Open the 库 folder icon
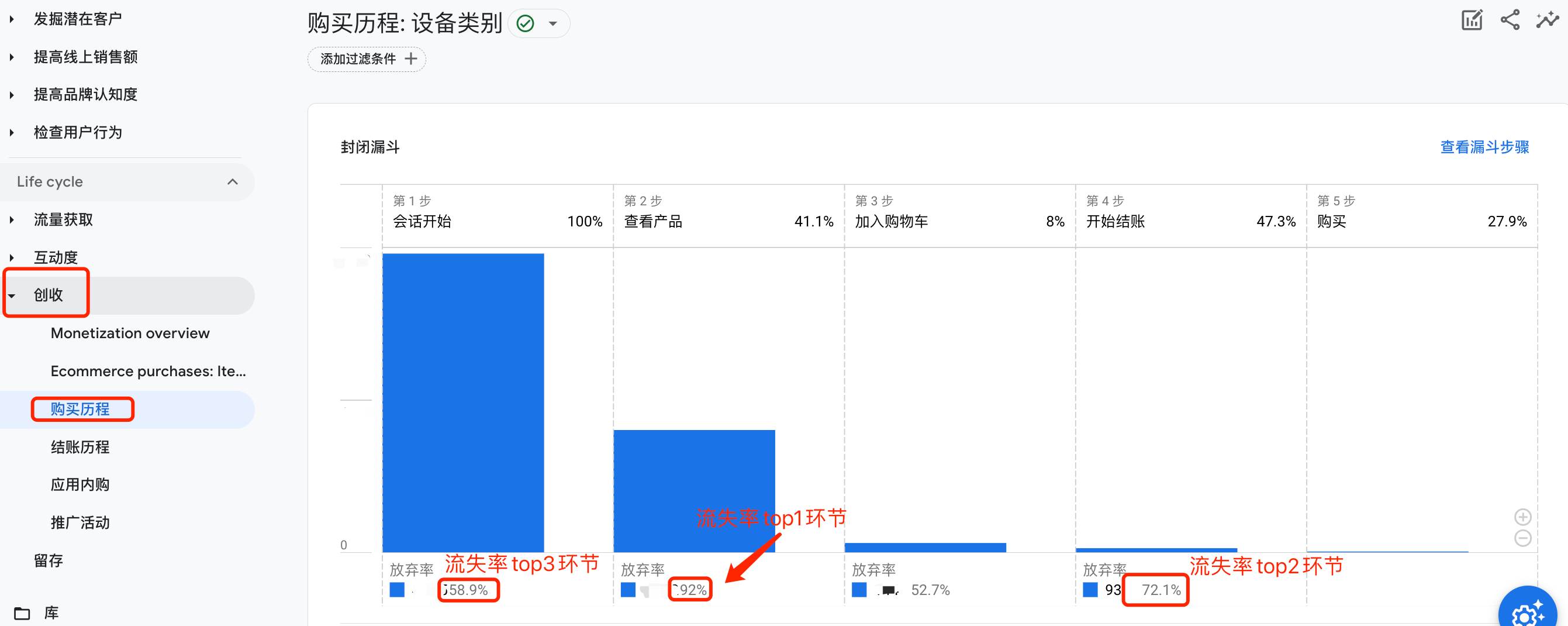 click(x=22, y=613)
